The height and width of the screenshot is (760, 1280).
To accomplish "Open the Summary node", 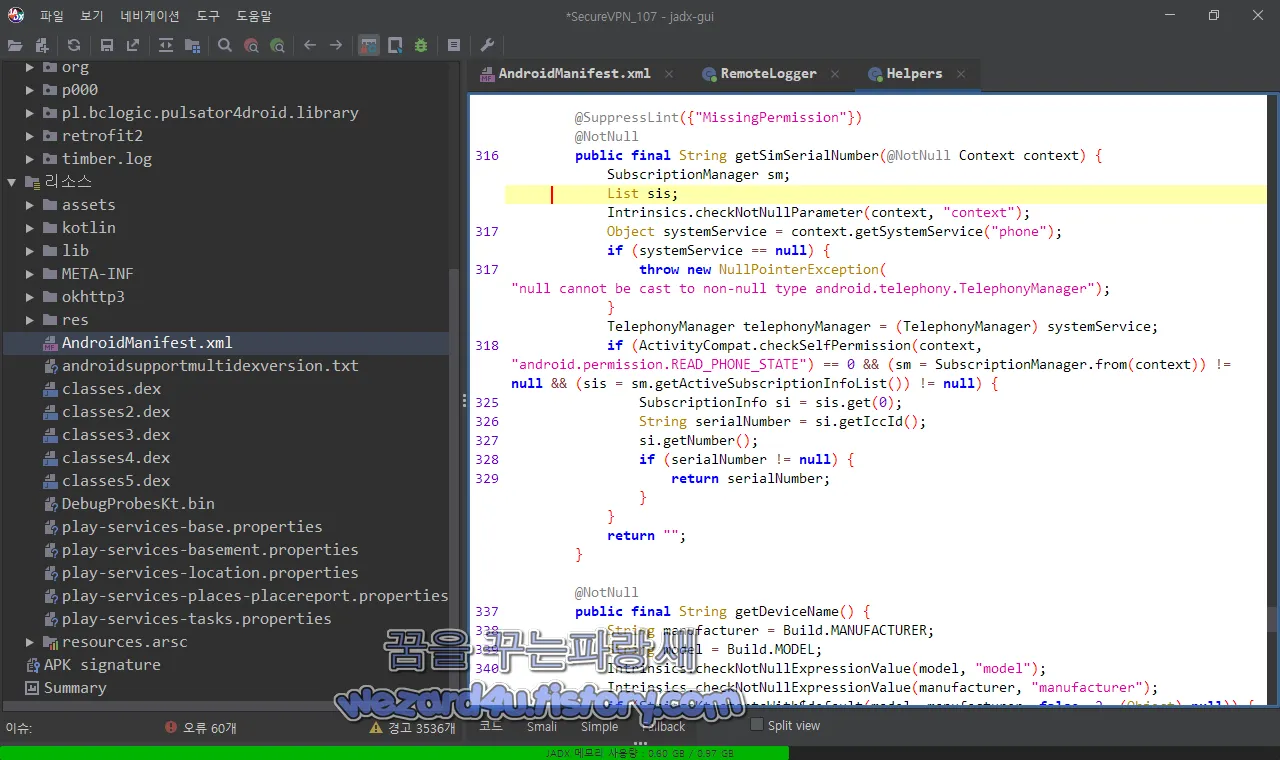I will (75, 688).
